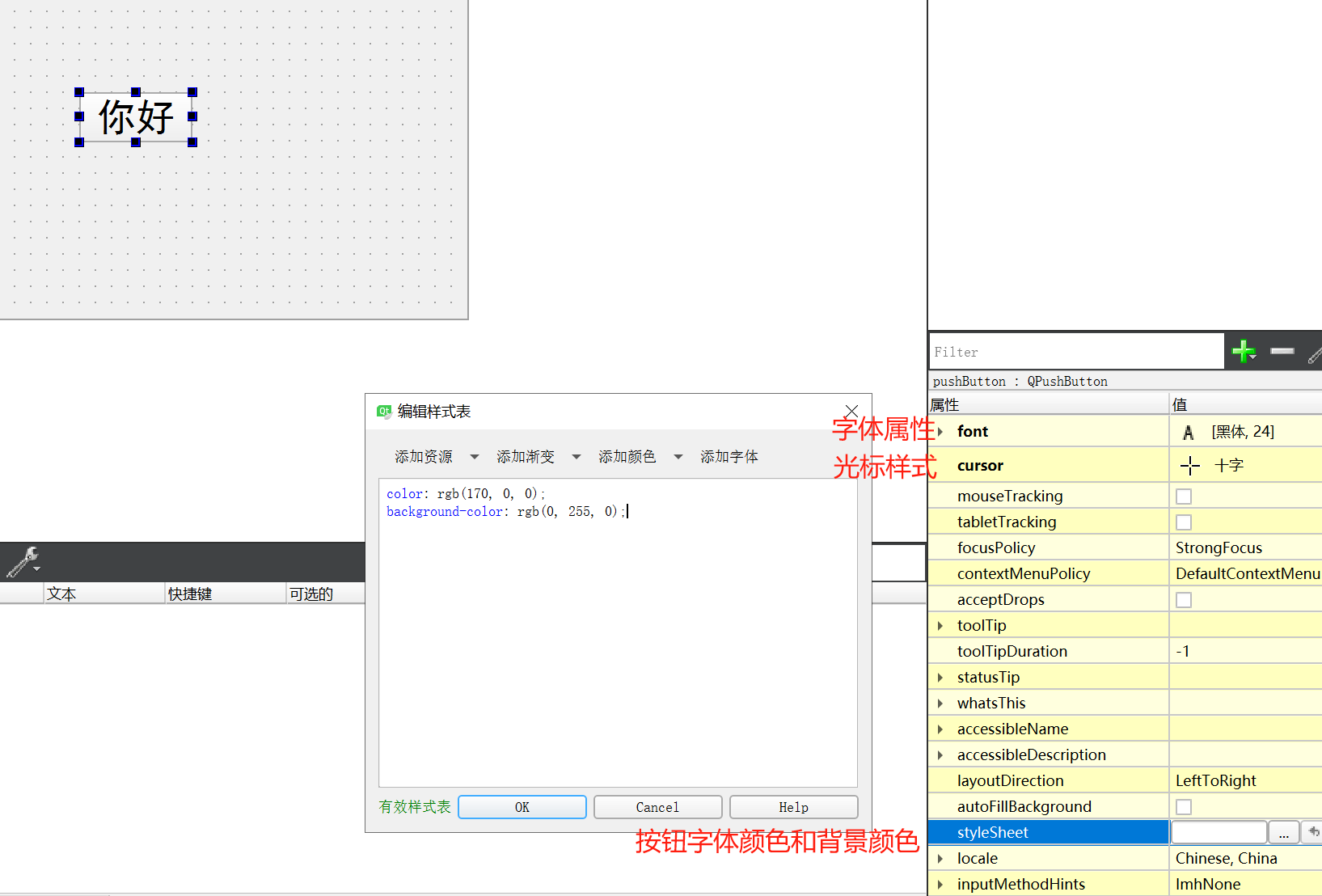Click the 值 column header
The width and height of the screenshot is (1322, 896).
[1246, 404]
